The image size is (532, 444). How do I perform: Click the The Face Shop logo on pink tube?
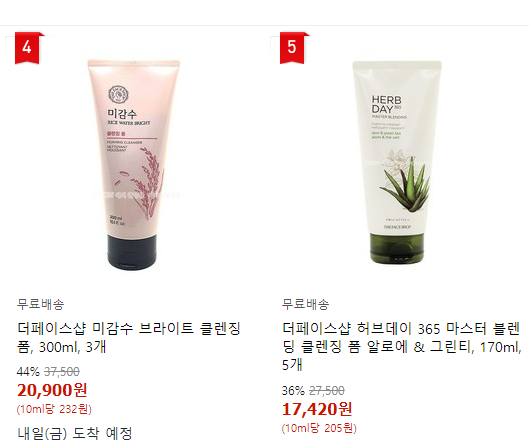click(118, 95)
